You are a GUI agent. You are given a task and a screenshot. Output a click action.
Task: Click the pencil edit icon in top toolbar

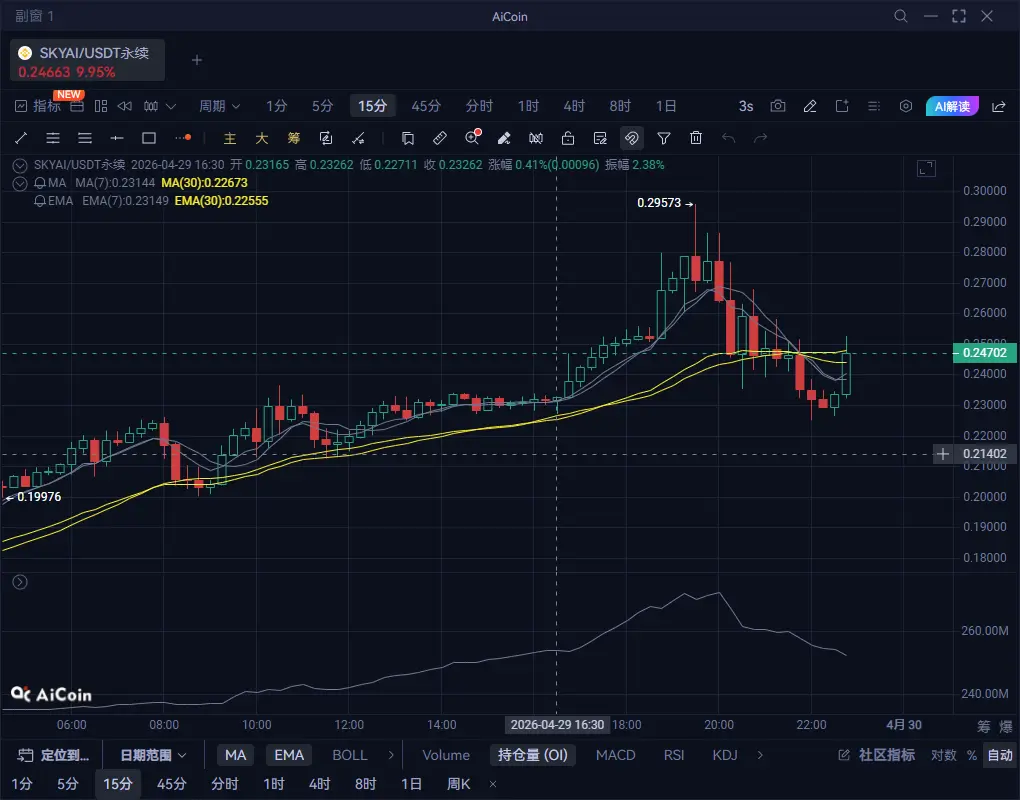coord(810,106)
